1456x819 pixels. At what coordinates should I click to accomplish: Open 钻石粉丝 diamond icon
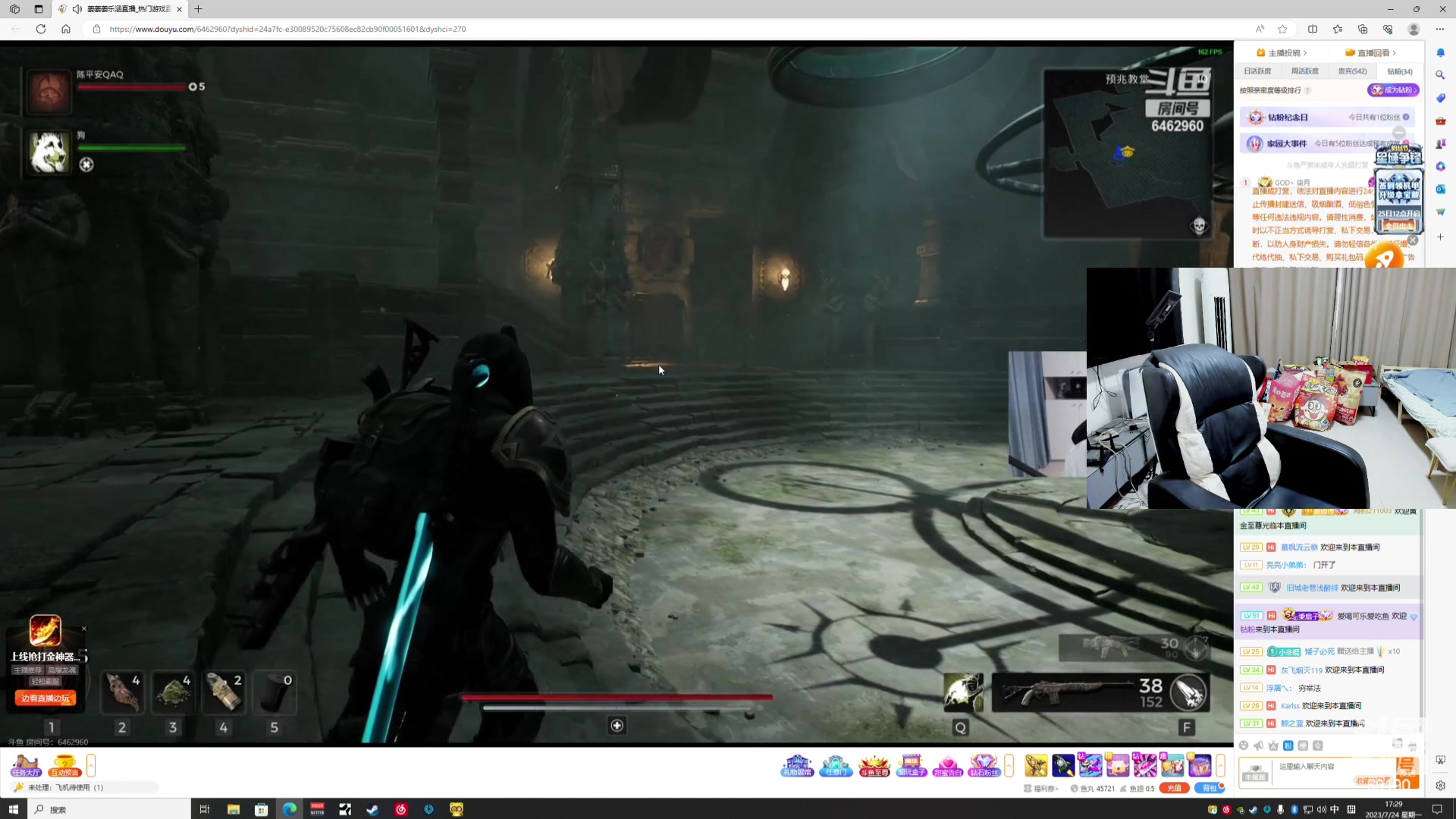point(984,766)
